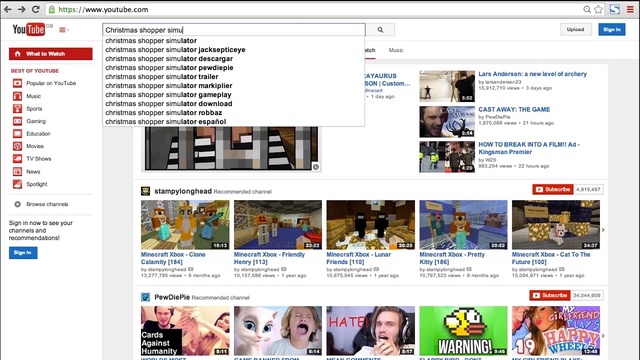Click the What to Watch button
640x360 pixels.
coord(51,54)
